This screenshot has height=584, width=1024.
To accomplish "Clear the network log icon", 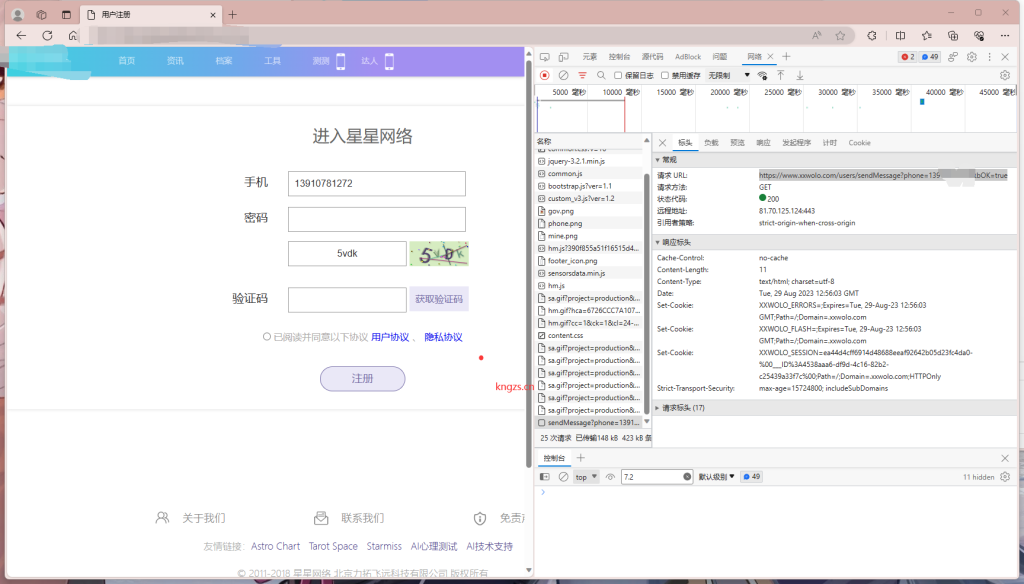I will [x=564, y=75].
